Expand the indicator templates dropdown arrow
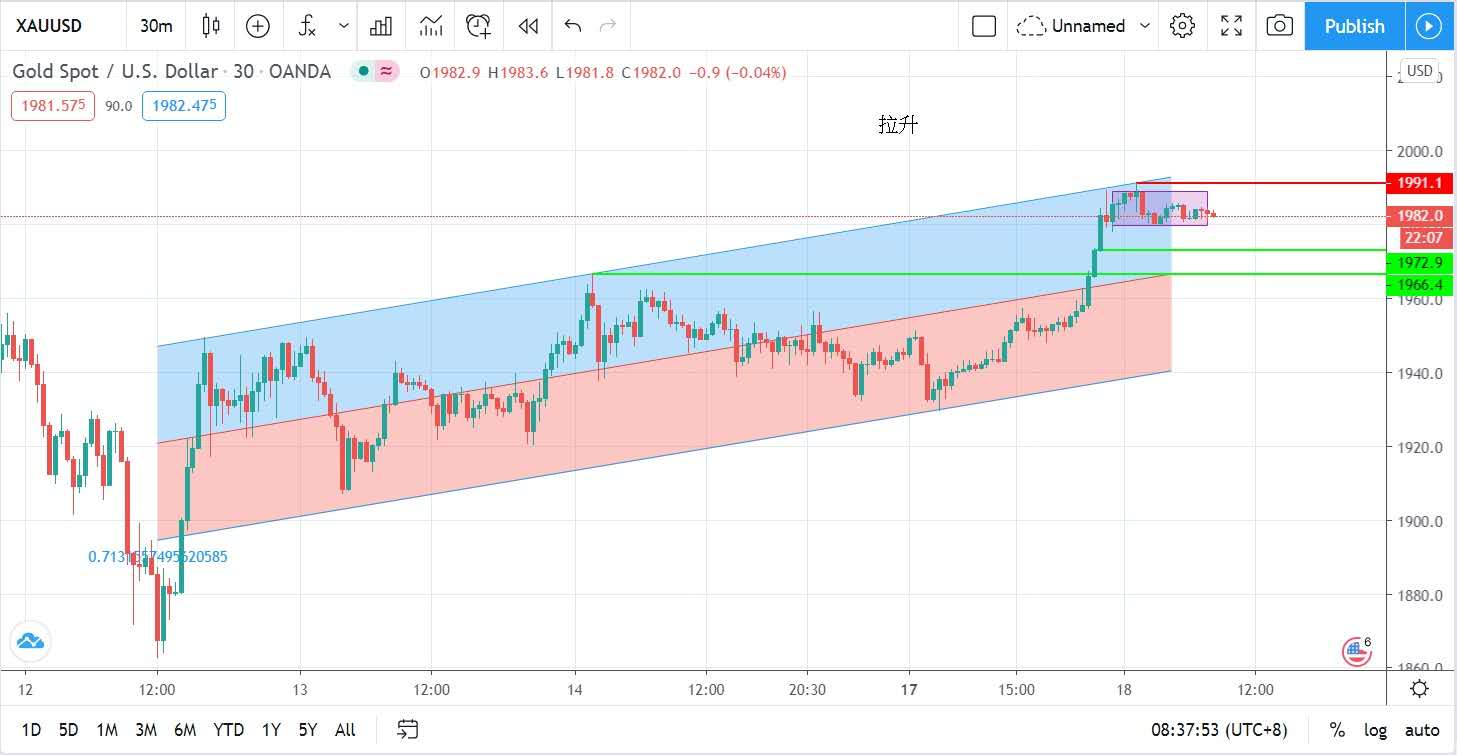The height and width of the screenshot is (755, 1457). coord(344,26)
